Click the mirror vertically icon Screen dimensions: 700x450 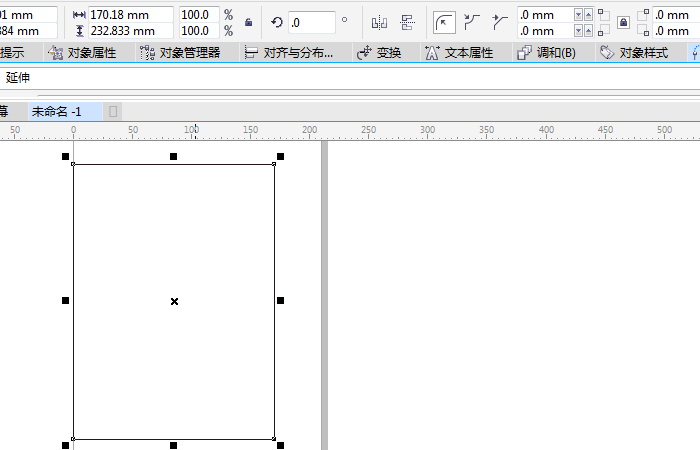tap(407, 22)
